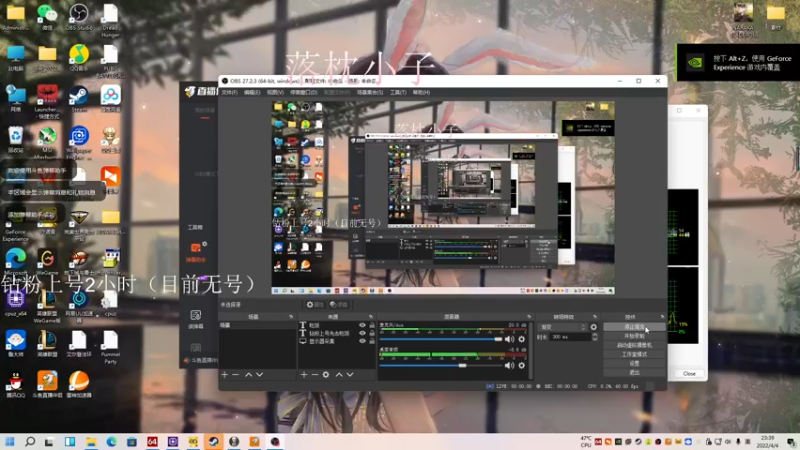Hide the second text source
Screen dimensions: 800x450
point(362,333)
